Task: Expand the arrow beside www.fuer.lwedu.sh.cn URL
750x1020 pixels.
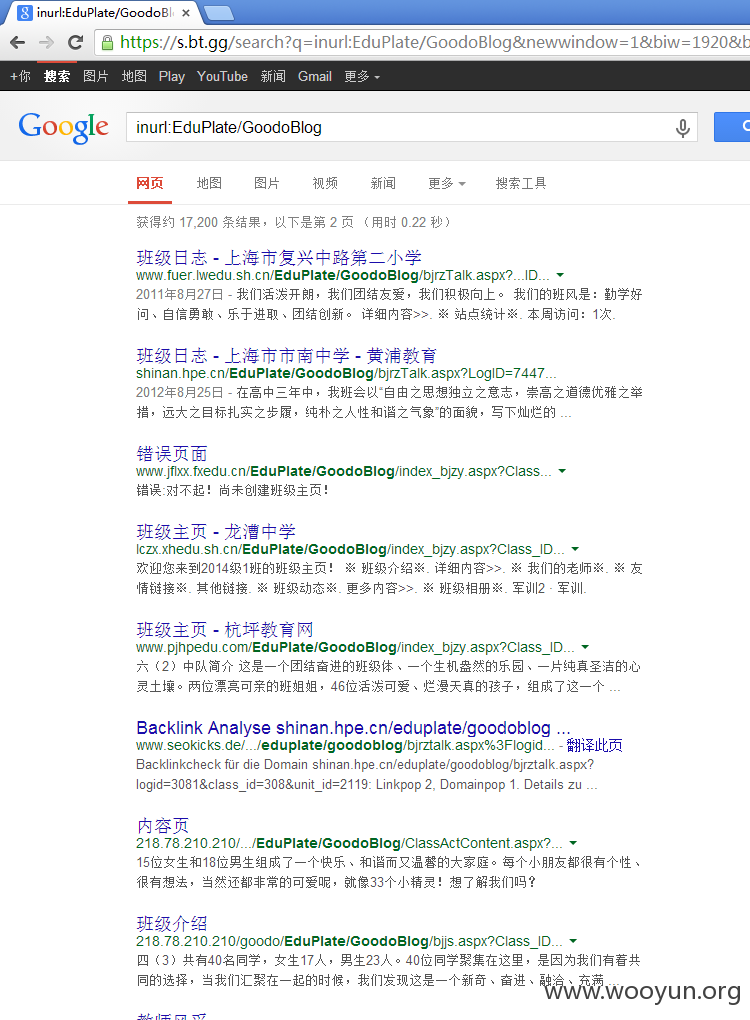Action: [560, 275]
